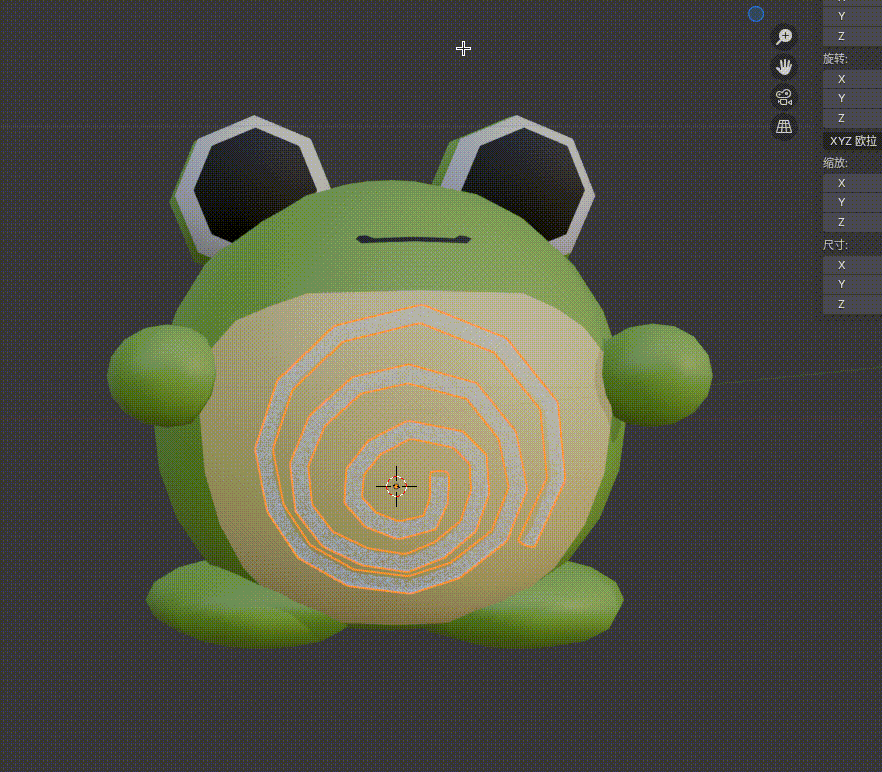The width and height of the screenshot is (882, 772).
Task: Select the frog's right green arm
Action: pyautogui.click(x=657, y=374)
